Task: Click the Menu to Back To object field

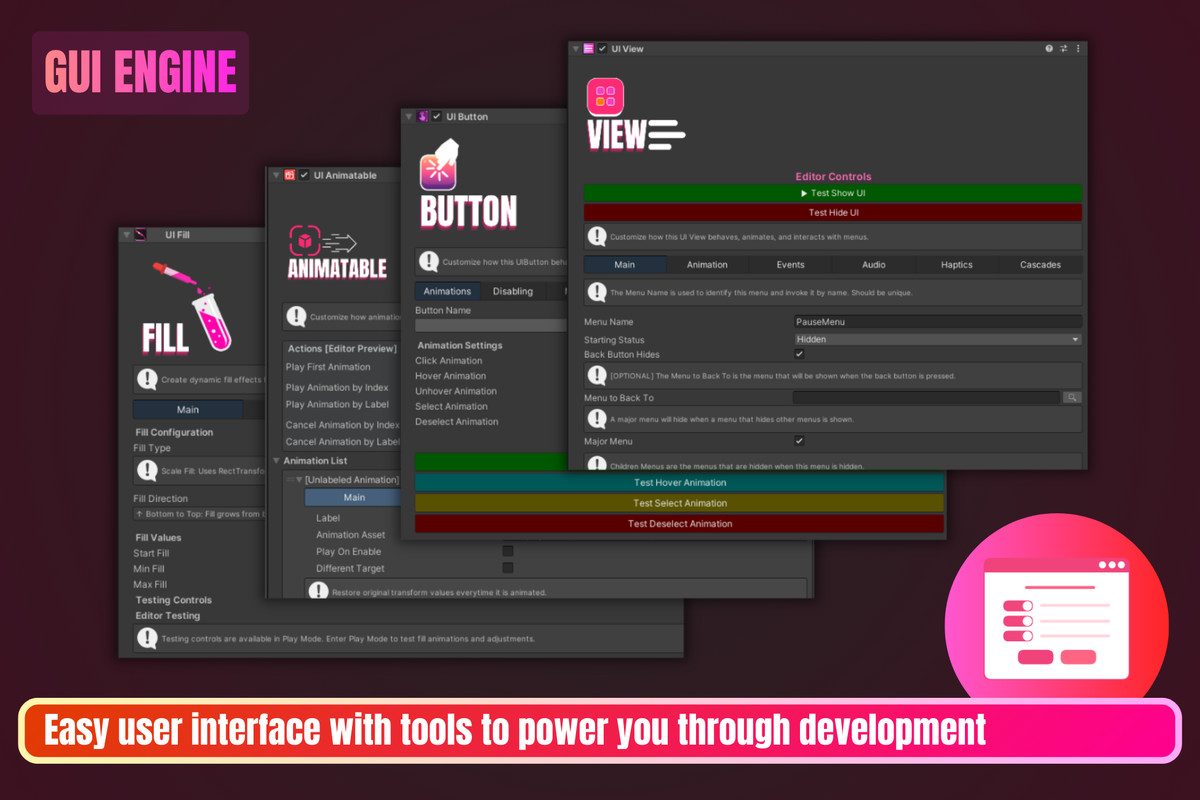Action: (x=926, y=398)
